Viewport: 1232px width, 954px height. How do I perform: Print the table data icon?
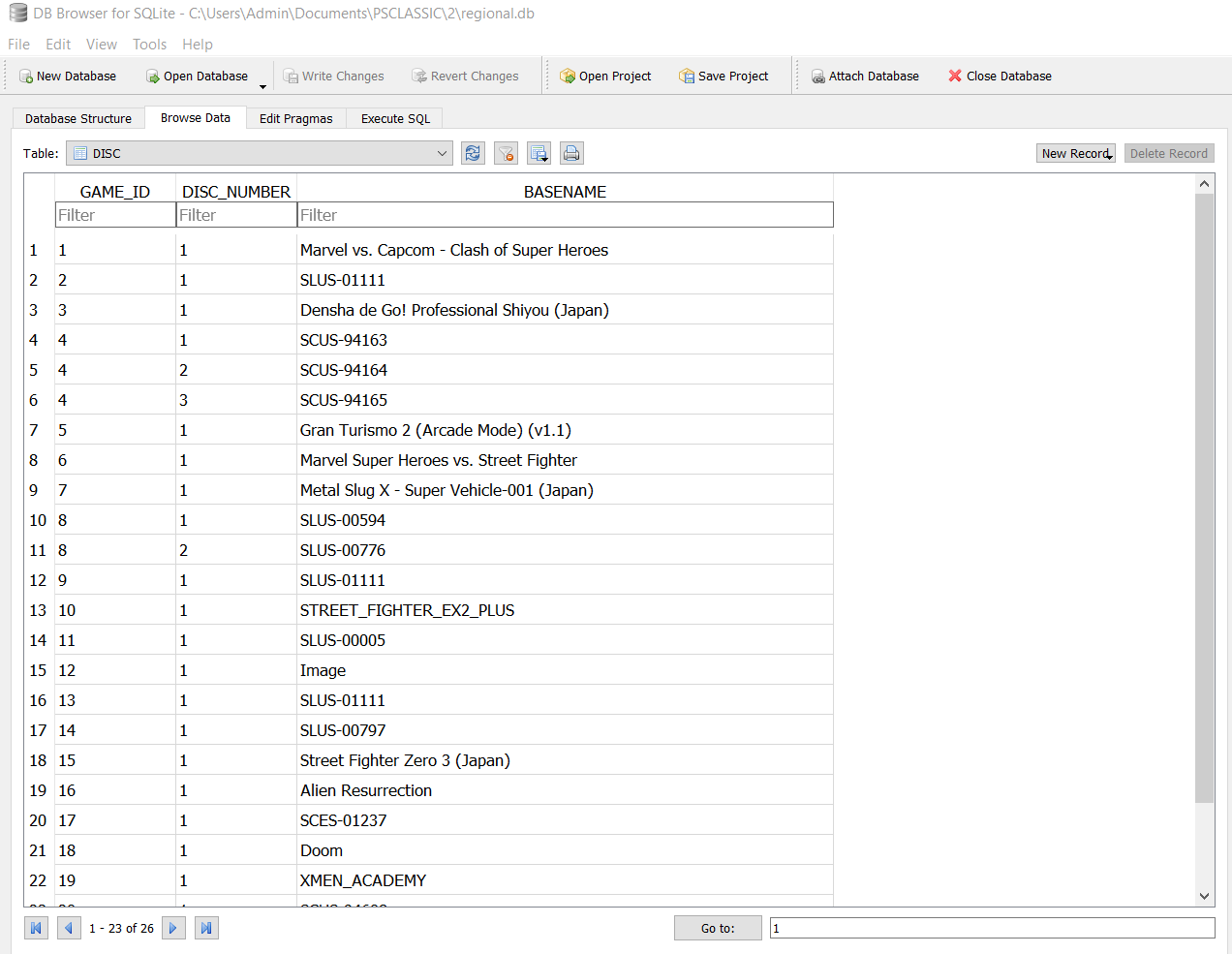point(571,153)
